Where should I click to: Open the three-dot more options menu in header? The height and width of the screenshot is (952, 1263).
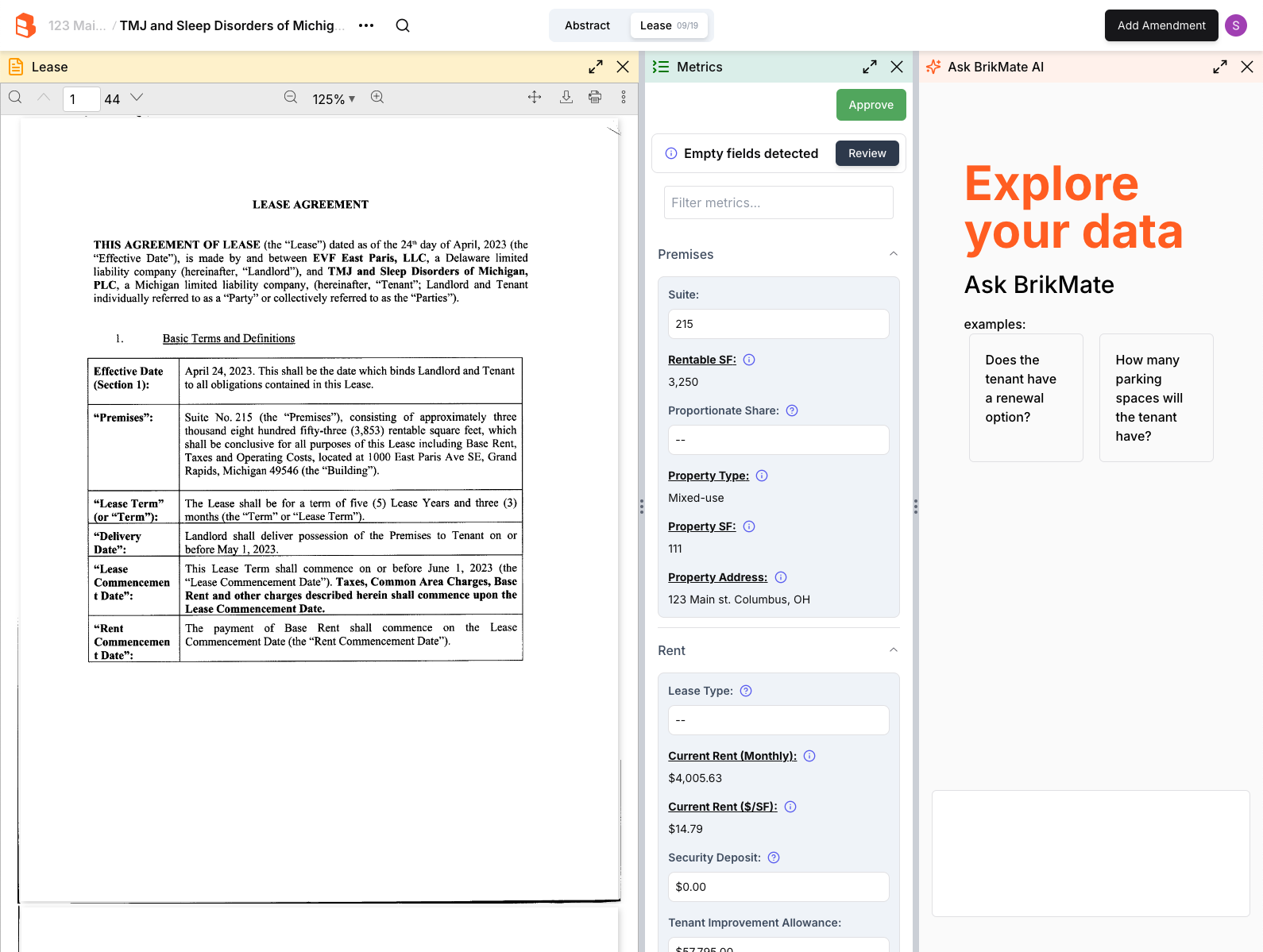click(366, 25)
